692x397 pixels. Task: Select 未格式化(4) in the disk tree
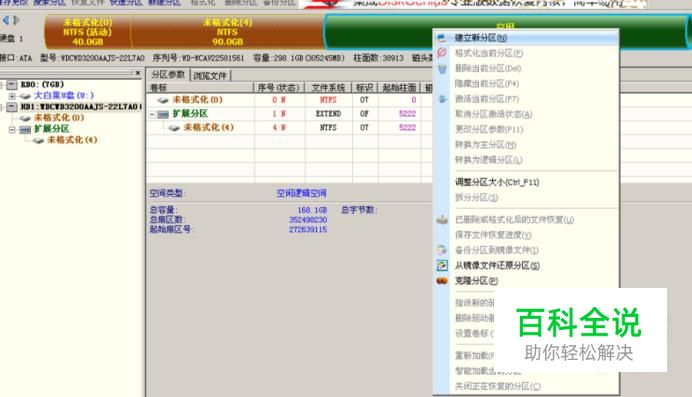(72, 140)
